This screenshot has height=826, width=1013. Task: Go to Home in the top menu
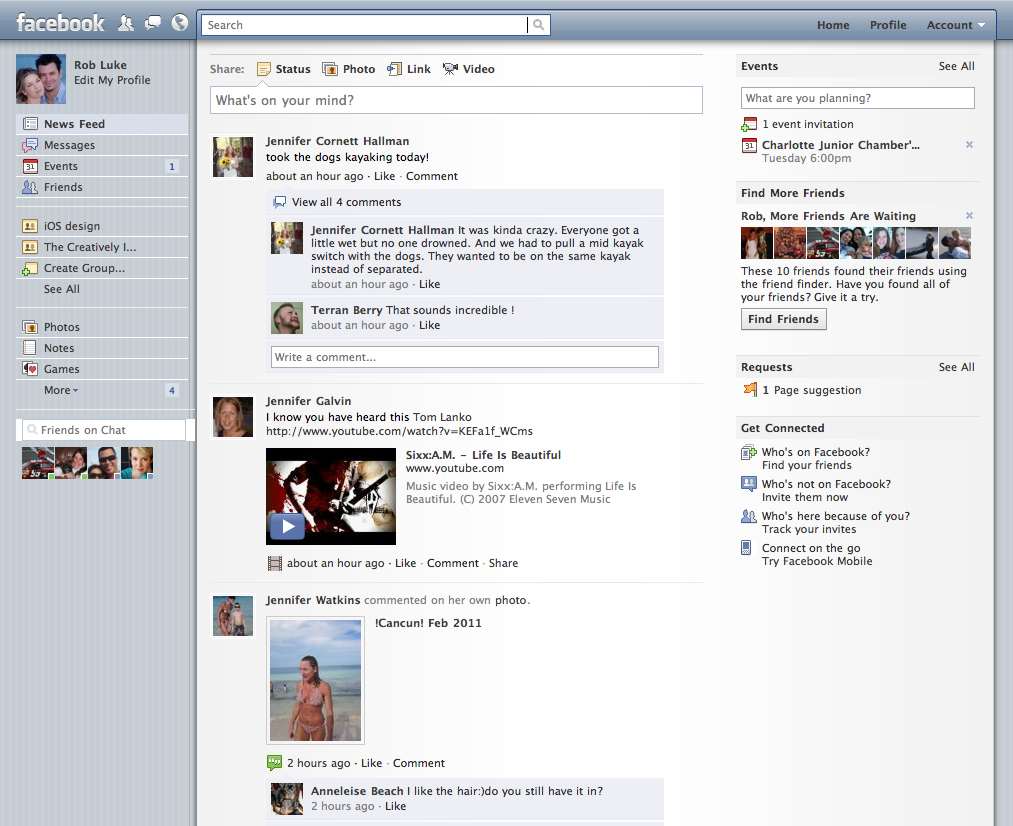pos(833,24)
